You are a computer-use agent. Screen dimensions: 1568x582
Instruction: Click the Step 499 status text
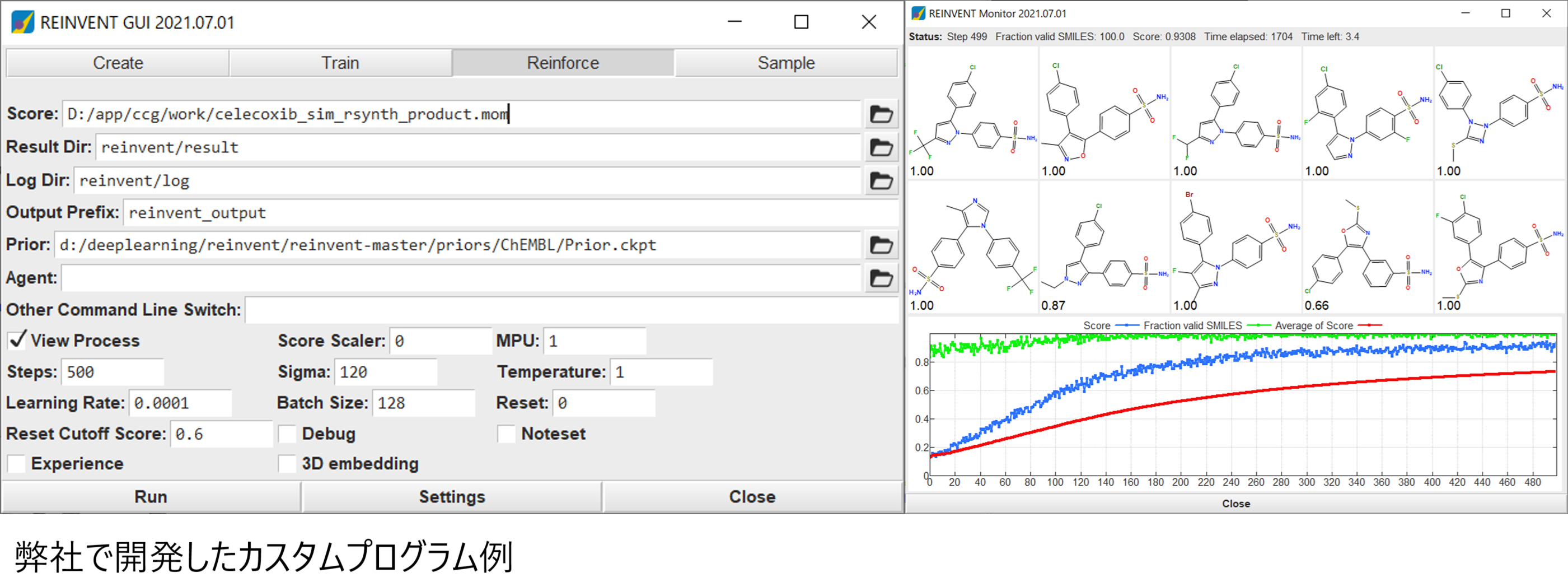(x=967, y=36)
